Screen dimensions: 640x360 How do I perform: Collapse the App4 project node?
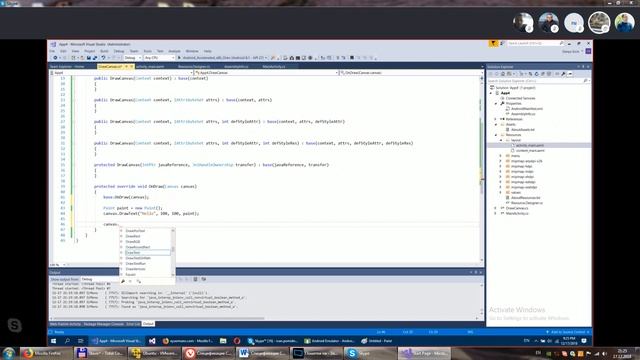[x=491, y=93]
